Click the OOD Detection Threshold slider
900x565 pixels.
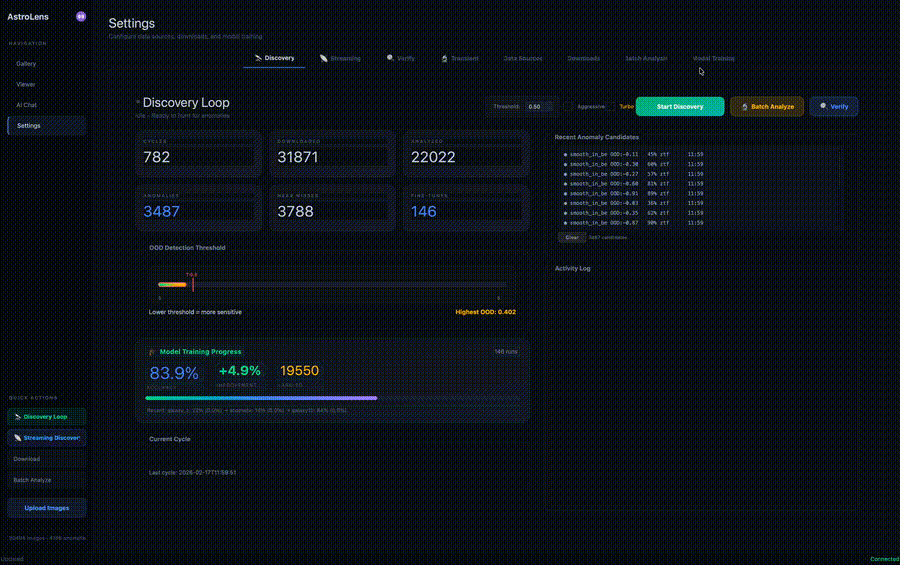[x=330, y=285]
